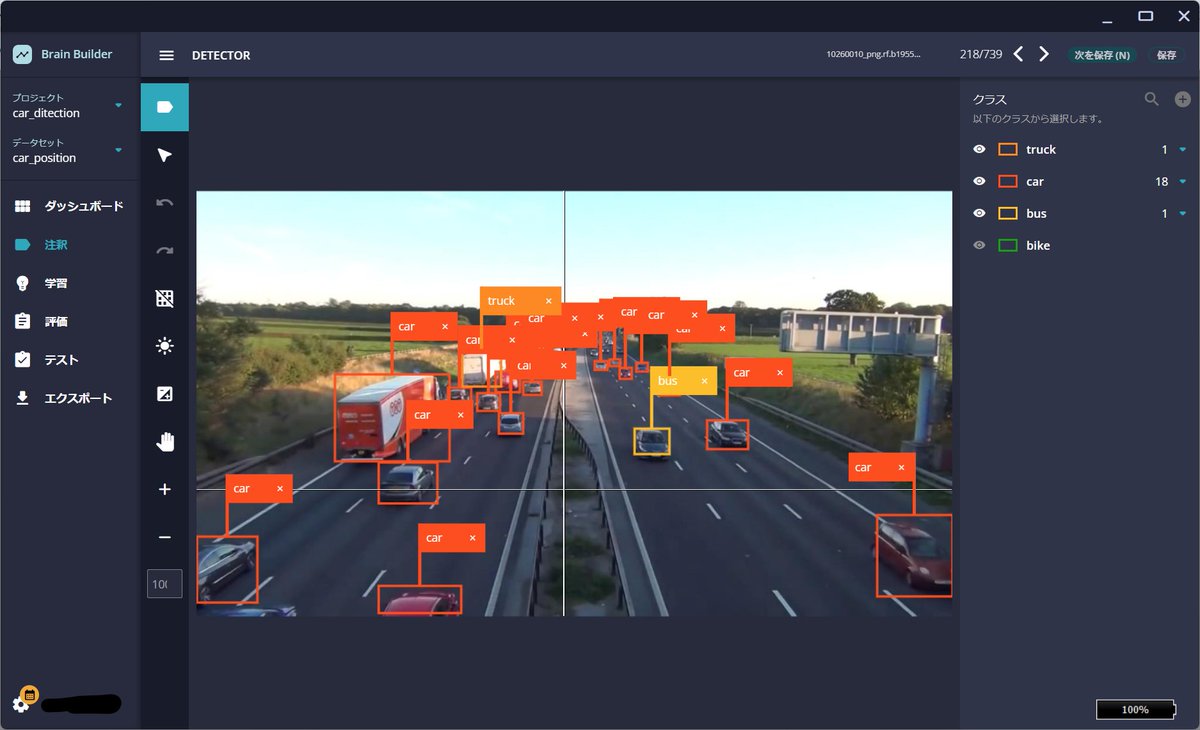Screen dimensions: 1200x730
Task: Select the truck class name in the list
Action: point(1041,149)
